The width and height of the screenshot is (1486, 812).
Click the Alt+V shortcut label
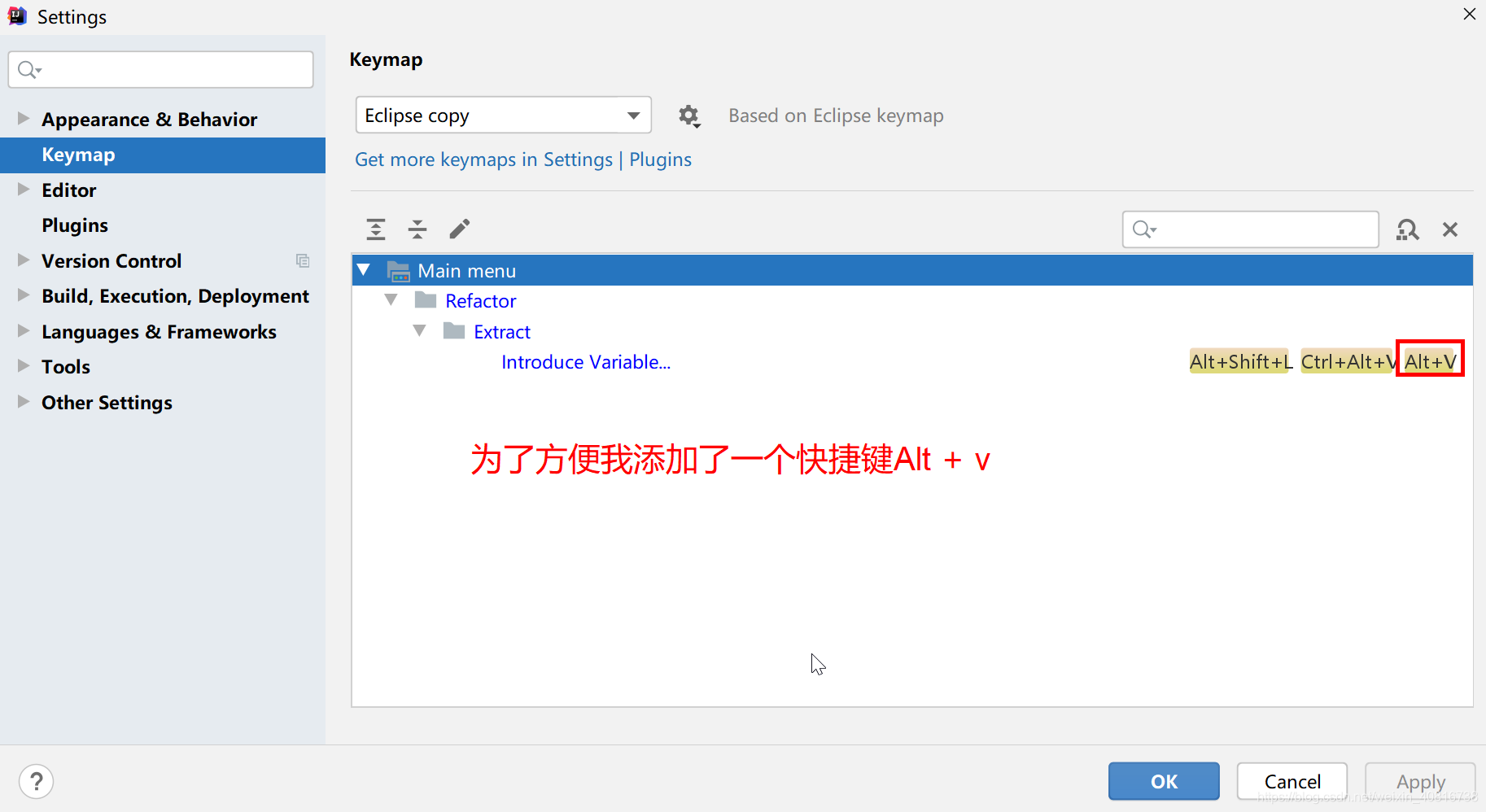(x=1430, y=361)
